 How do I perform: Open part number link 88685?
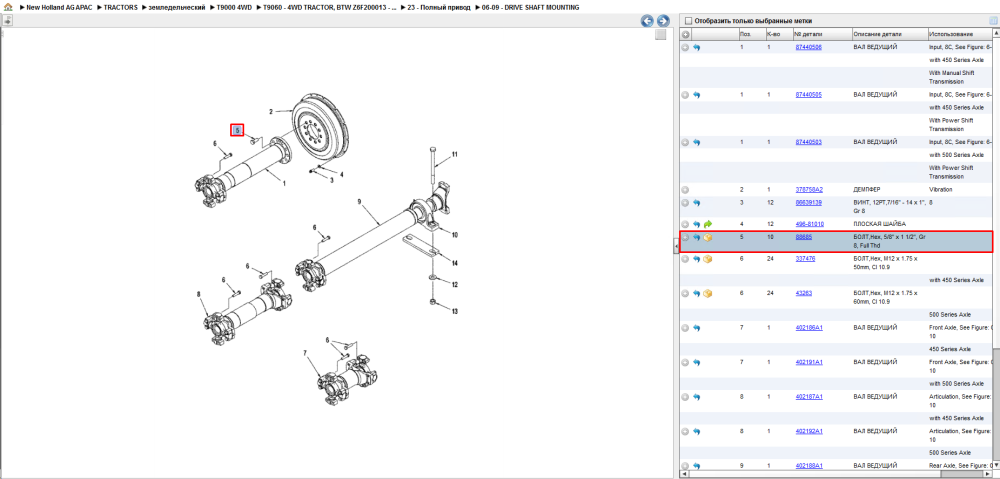point(803,237)
